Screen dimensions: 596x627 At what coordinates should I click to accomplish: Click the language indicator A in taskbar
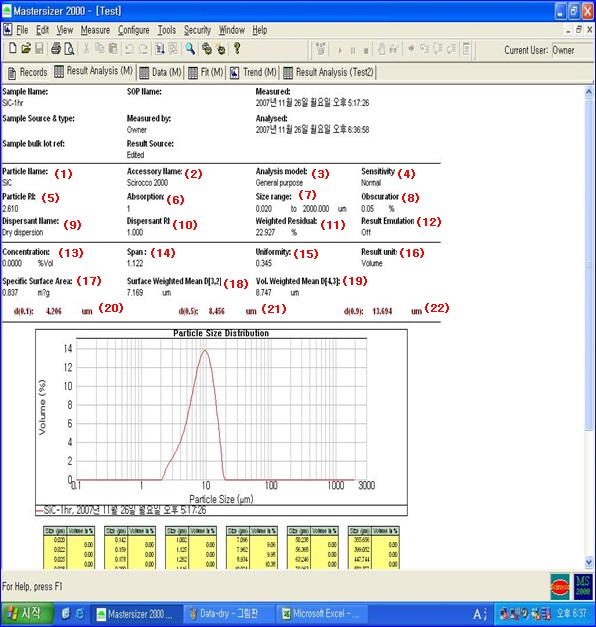point(478,614)
